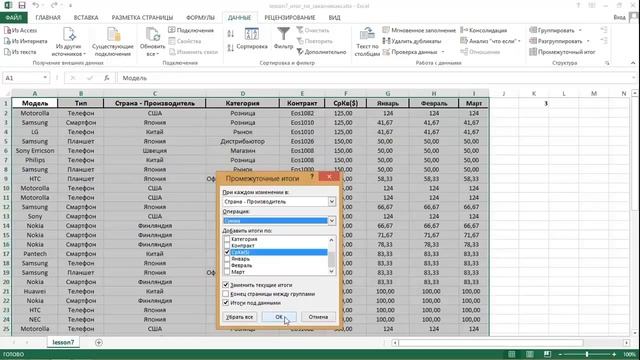Screen dimensions: 640x360
Task: Redo the last action
Action: (x=54, y=5)
